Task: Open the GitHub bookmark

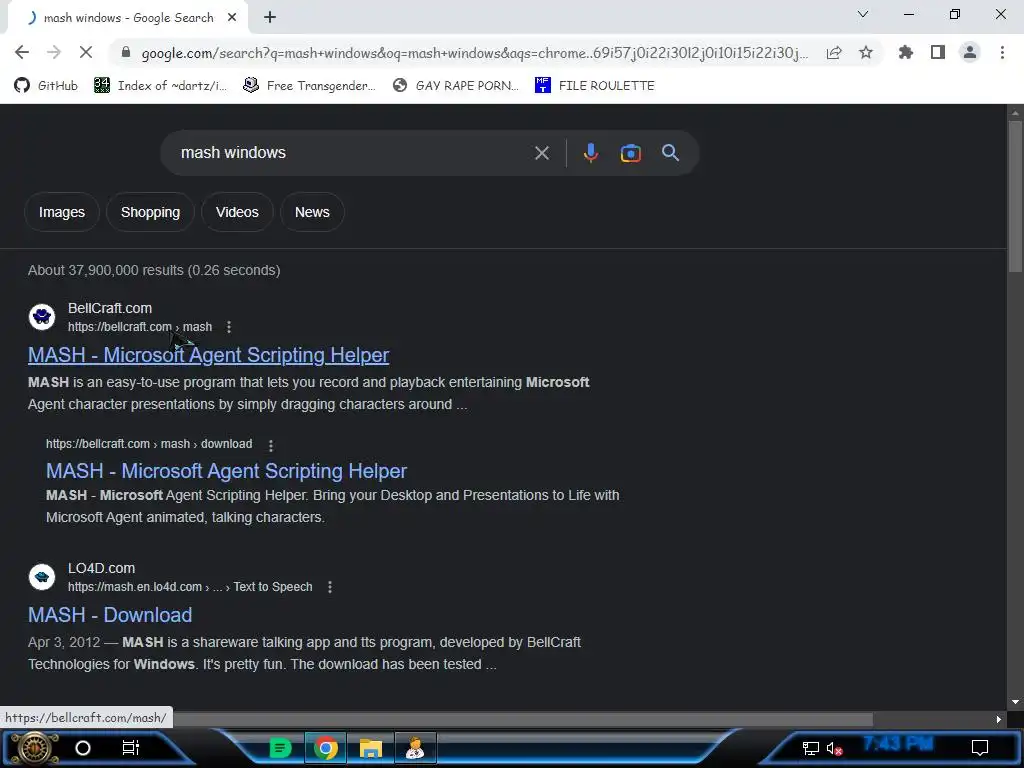Action: 46,86
